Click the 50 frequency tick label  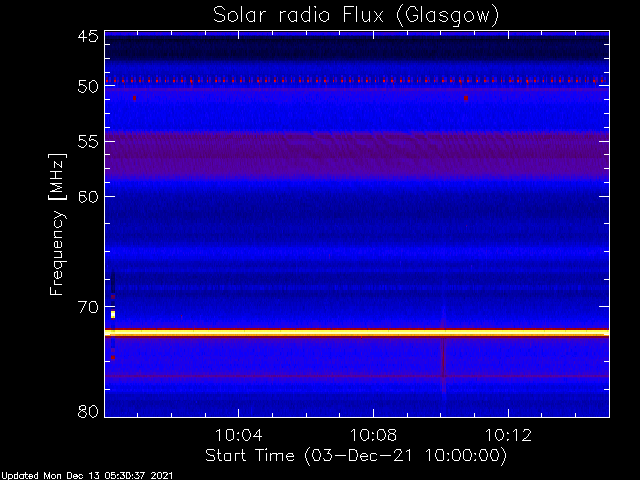(88, 86)
